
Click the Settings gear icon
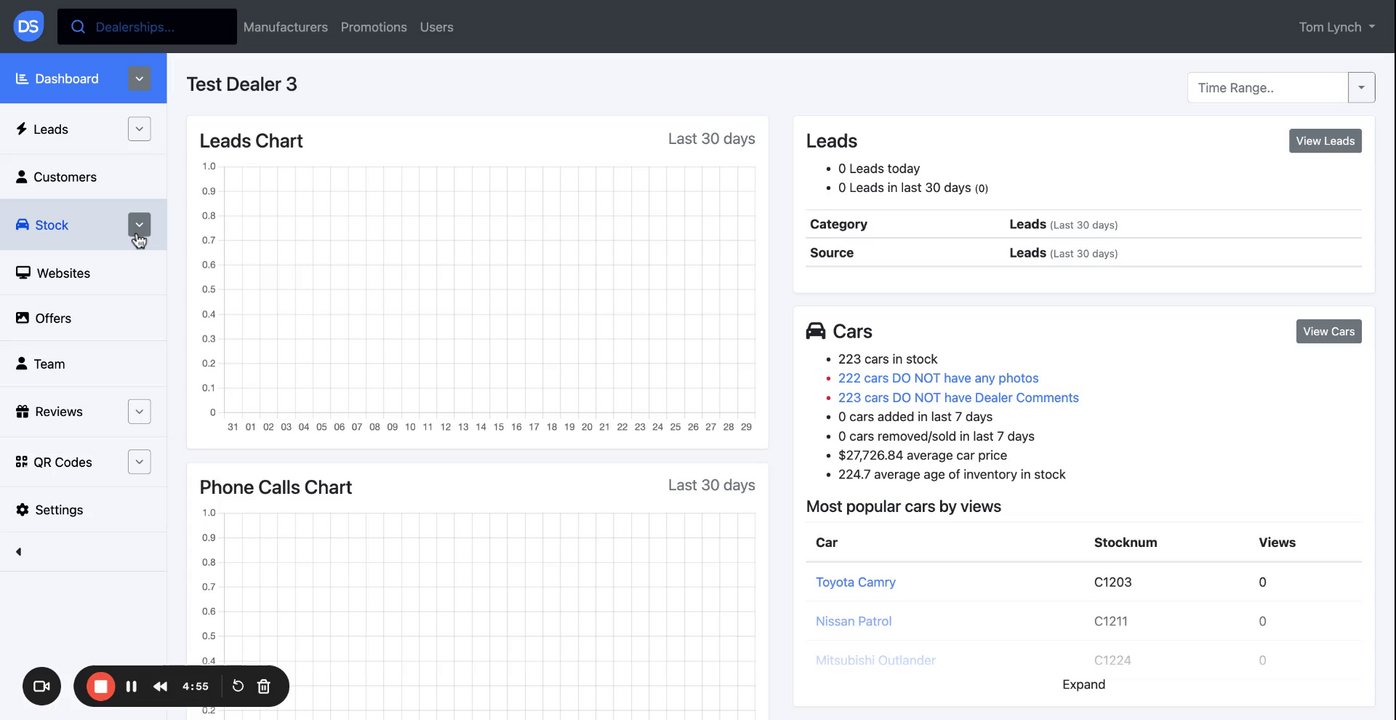tap(22, 510)
